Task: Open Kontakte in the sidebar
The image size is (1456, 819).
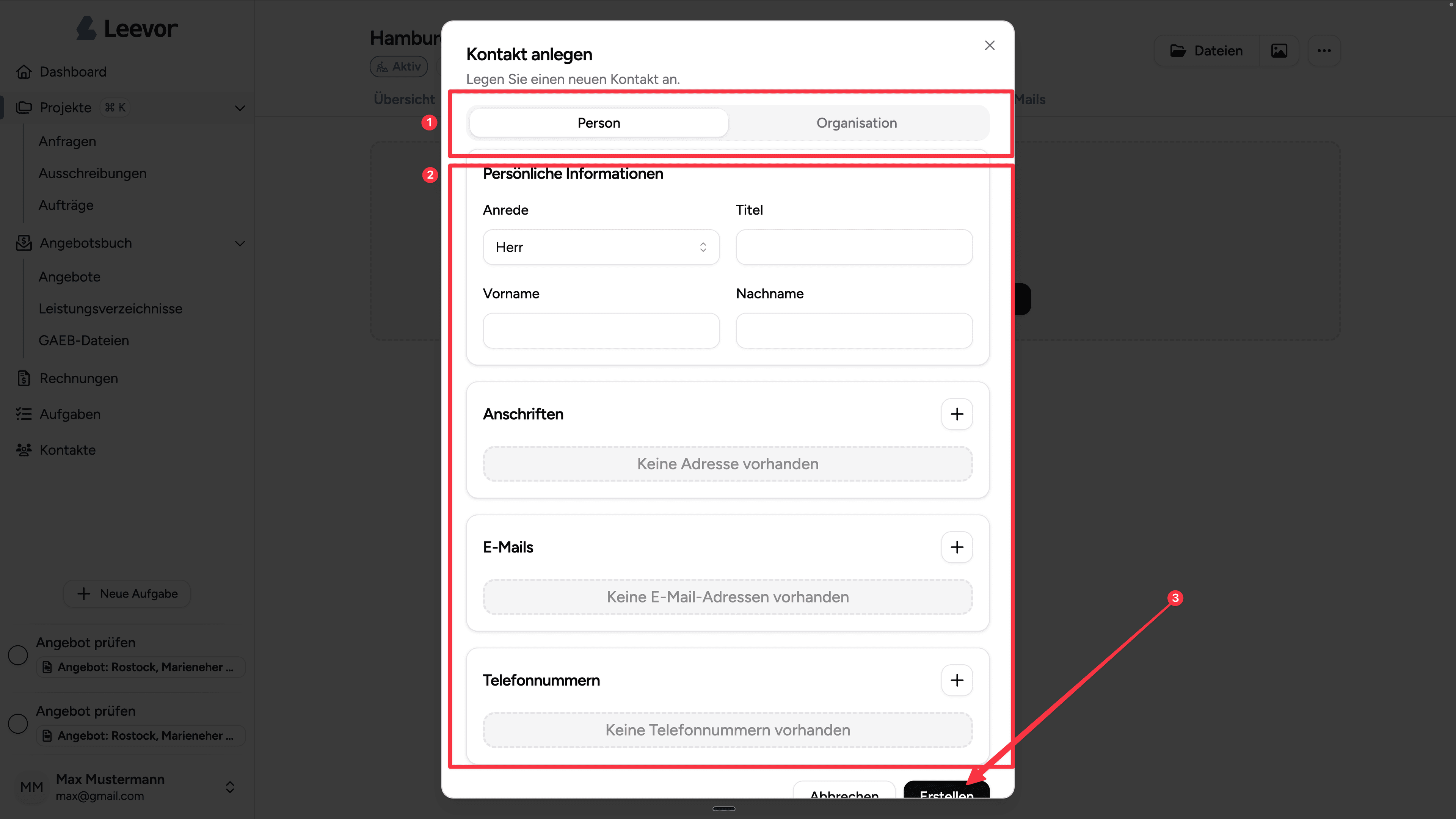Action: (x=67, y=449)
